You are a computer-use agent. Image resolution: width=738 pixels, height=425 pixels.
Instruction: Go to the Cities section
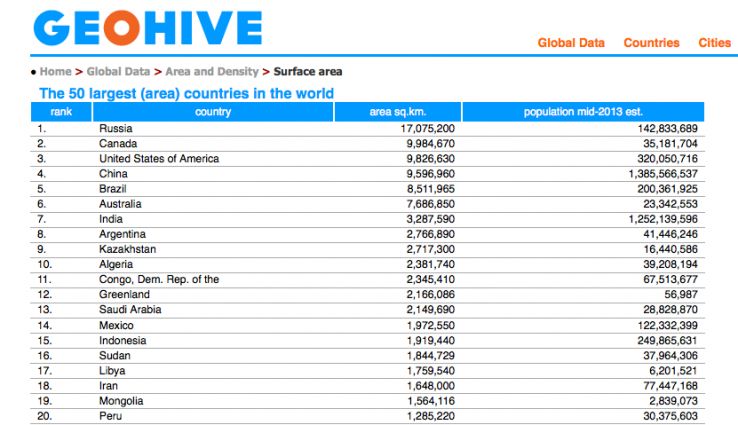(x=714, y=43)
